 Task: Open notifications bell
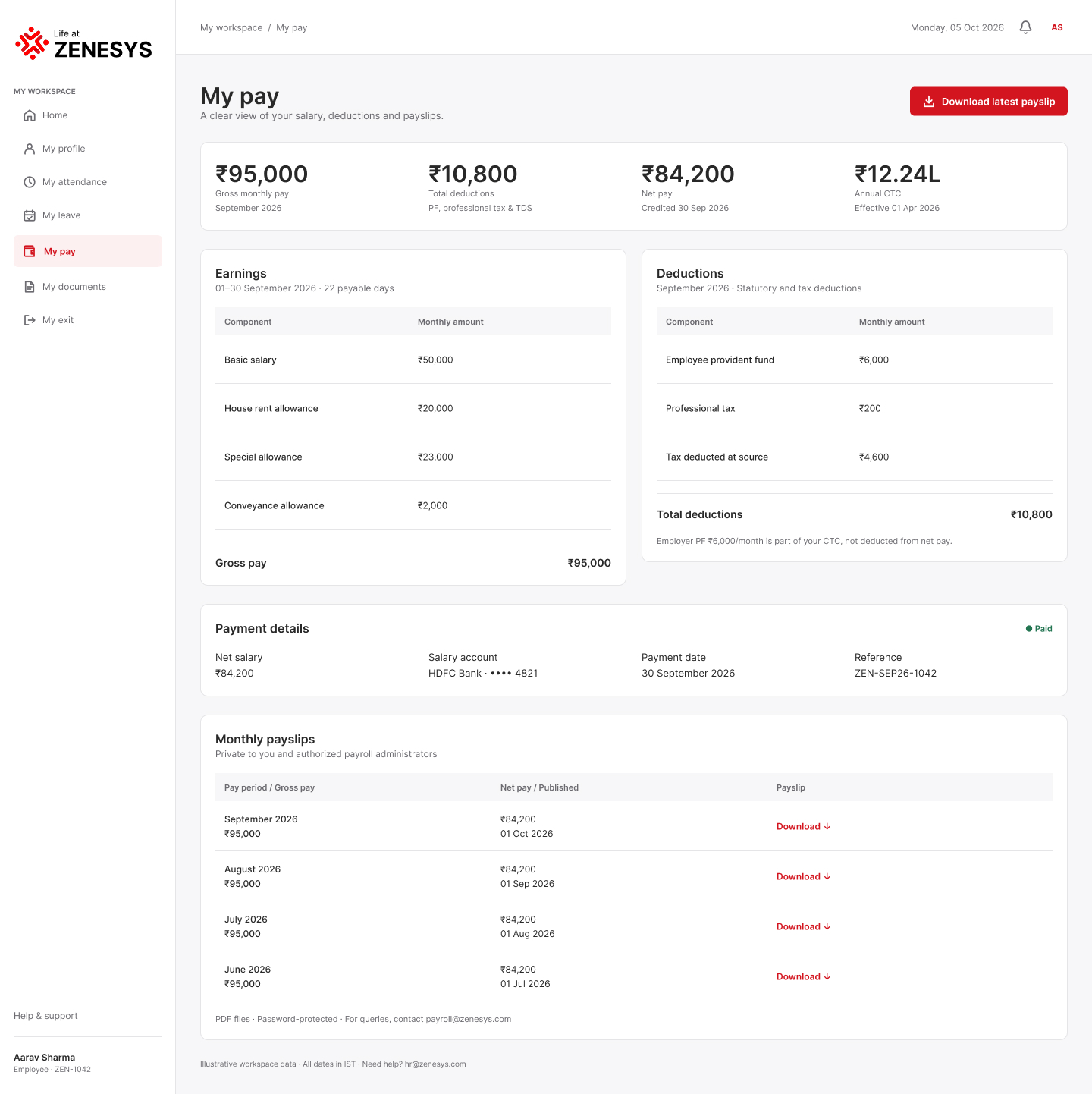coord(1025,27)
